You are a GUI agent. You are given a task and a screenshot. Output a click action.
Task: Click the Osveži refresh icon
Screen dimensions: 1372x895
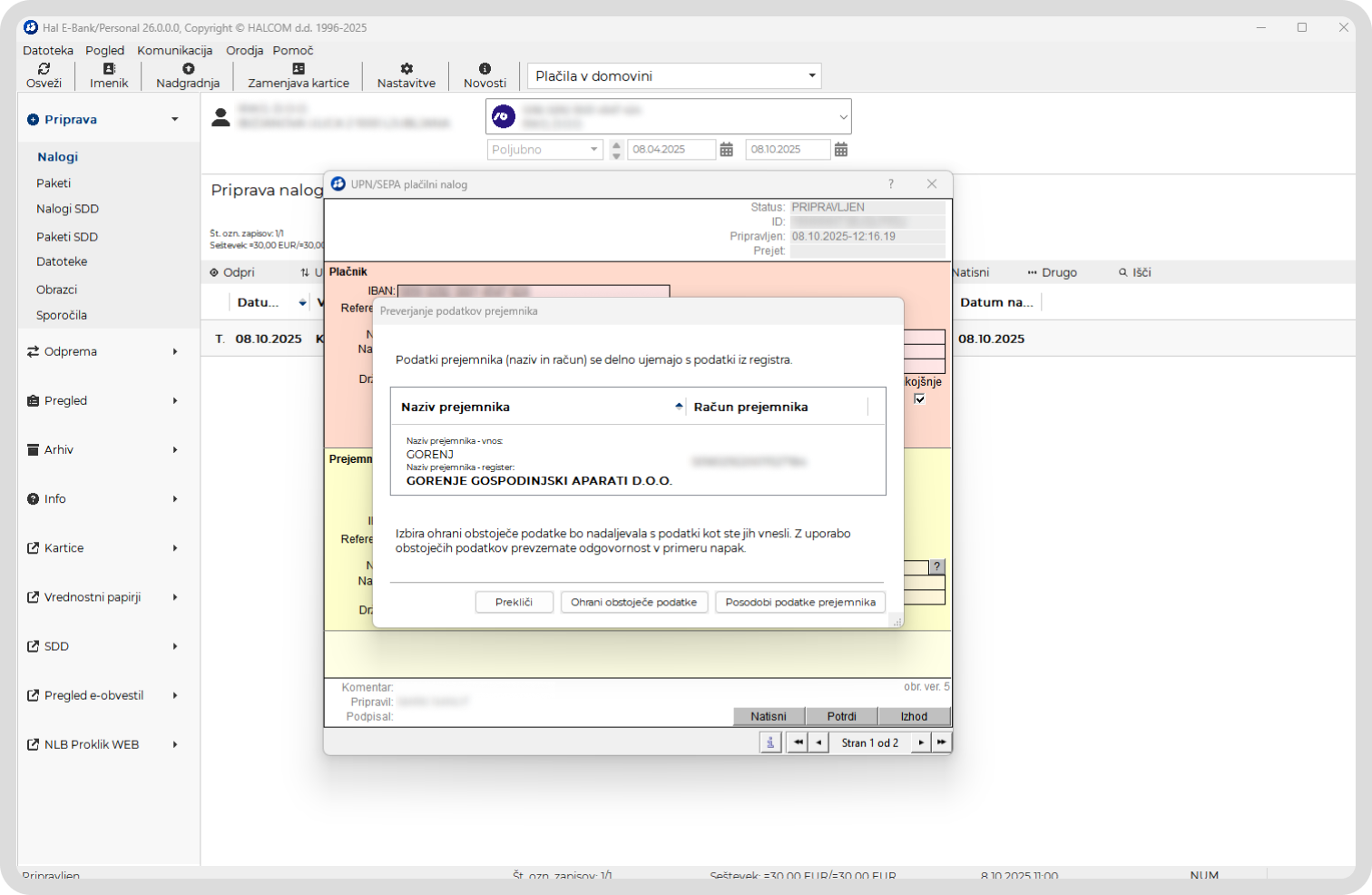pos(44,69)
